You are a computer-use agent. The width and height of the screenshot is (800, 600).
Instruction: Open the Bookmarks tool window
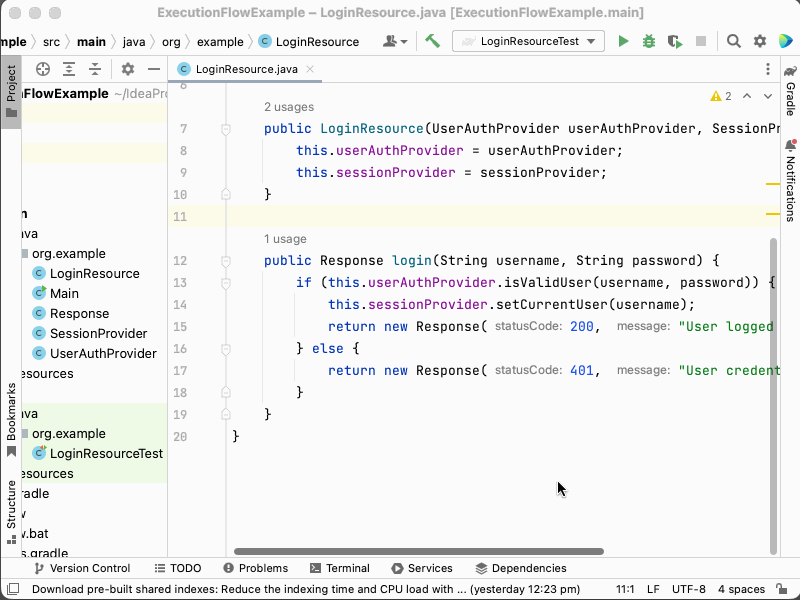pyautogui.click(x=11, y=420)
